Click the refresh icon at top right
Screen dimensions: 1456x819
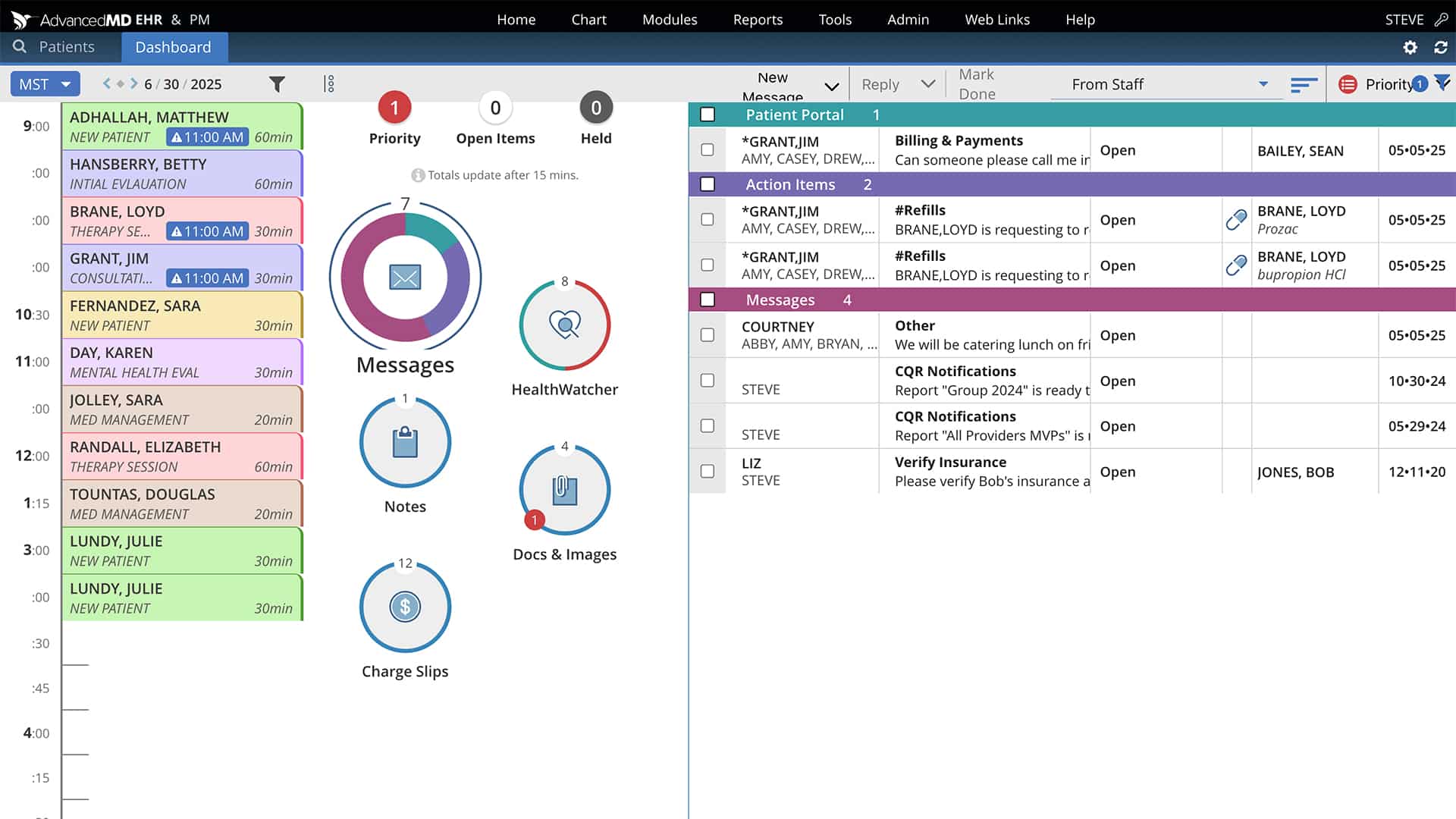point(1441,47)
